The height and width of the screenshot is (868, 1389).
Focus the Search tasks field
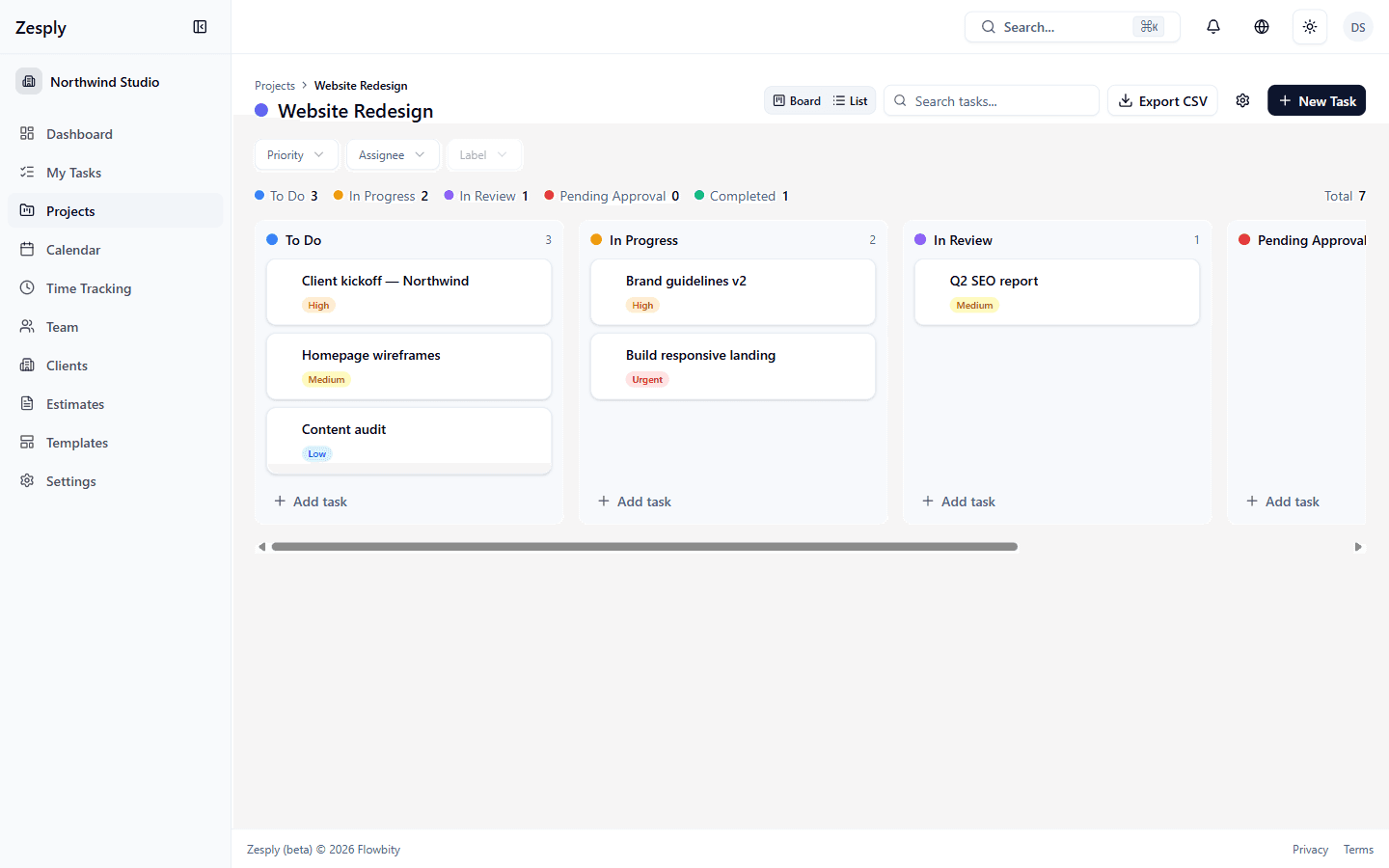click(x=992, y=101)
